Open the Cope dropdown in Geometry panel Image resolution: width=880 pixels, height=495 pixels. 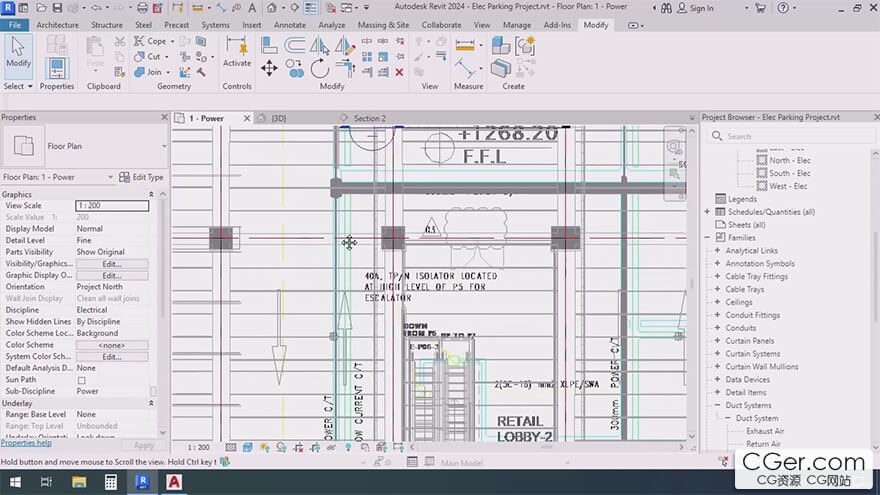173,42
